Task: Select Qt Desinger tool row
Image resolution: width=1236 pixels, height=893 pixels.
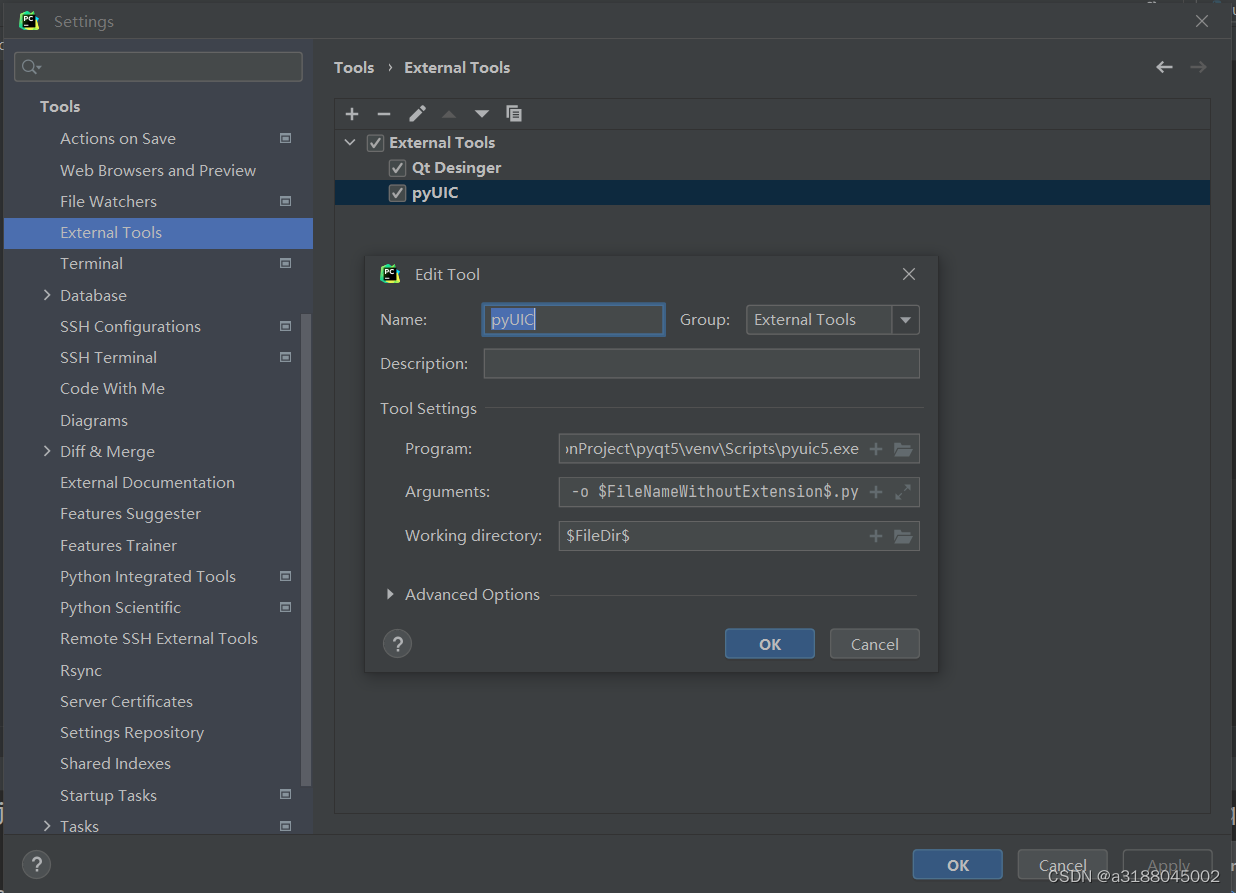Action: click(x=772, y=168)
